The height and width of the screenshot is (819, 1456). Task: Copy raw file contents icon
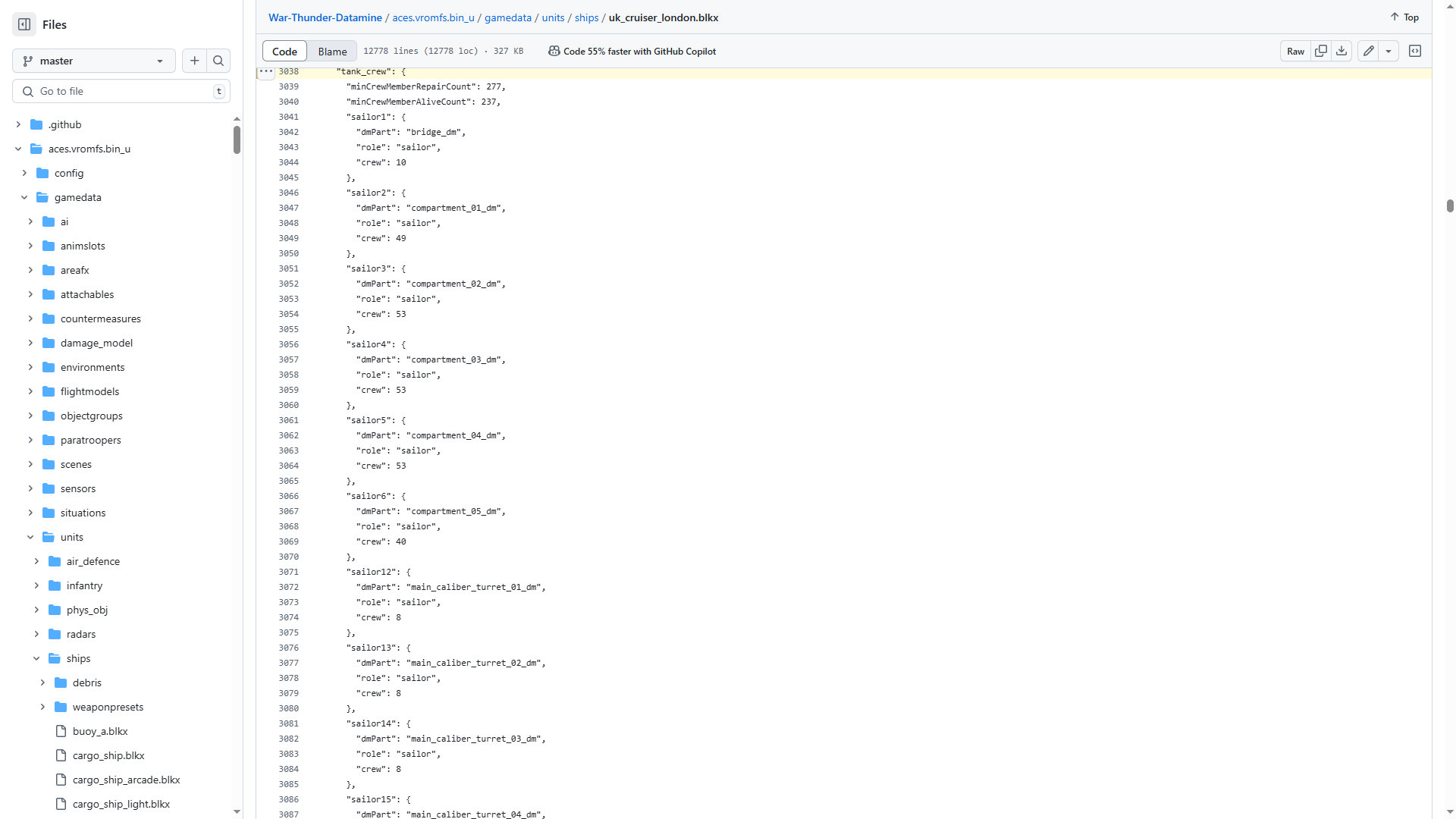(x=1320, y=51)
